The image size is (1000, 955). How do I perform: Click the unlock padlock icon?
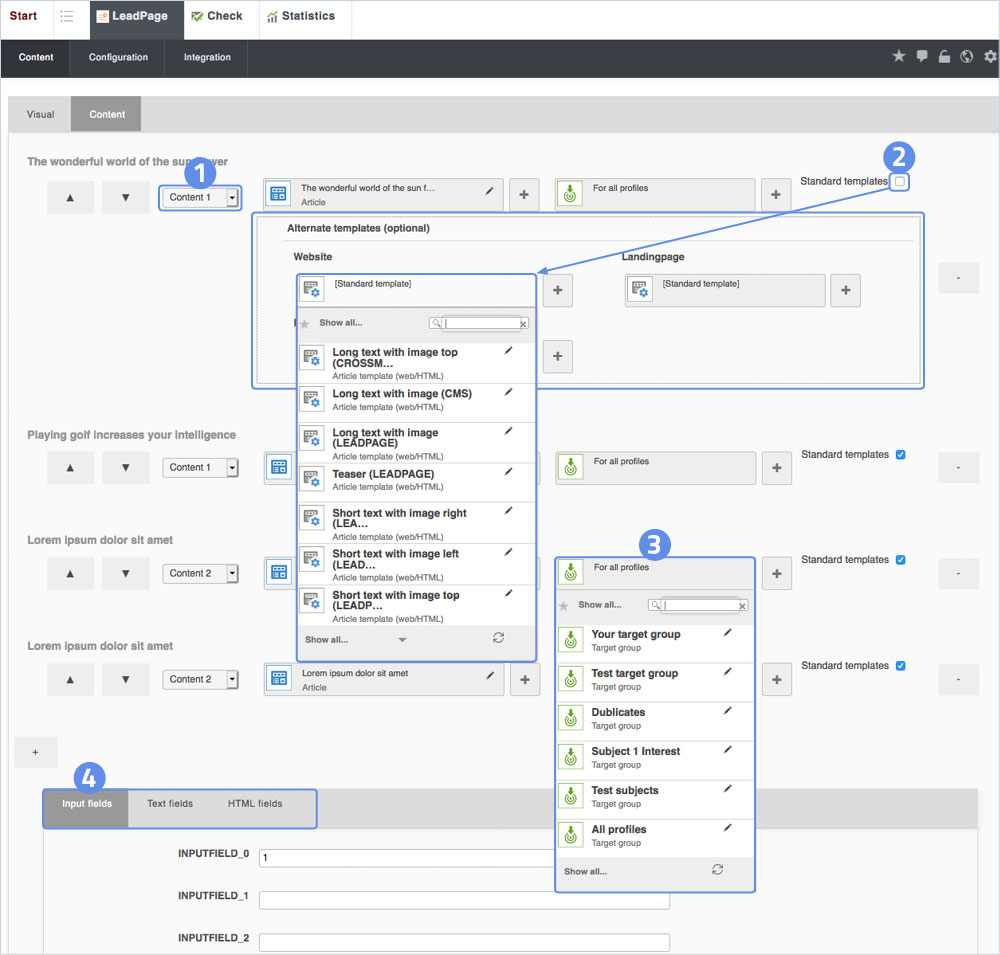[944, 57]
